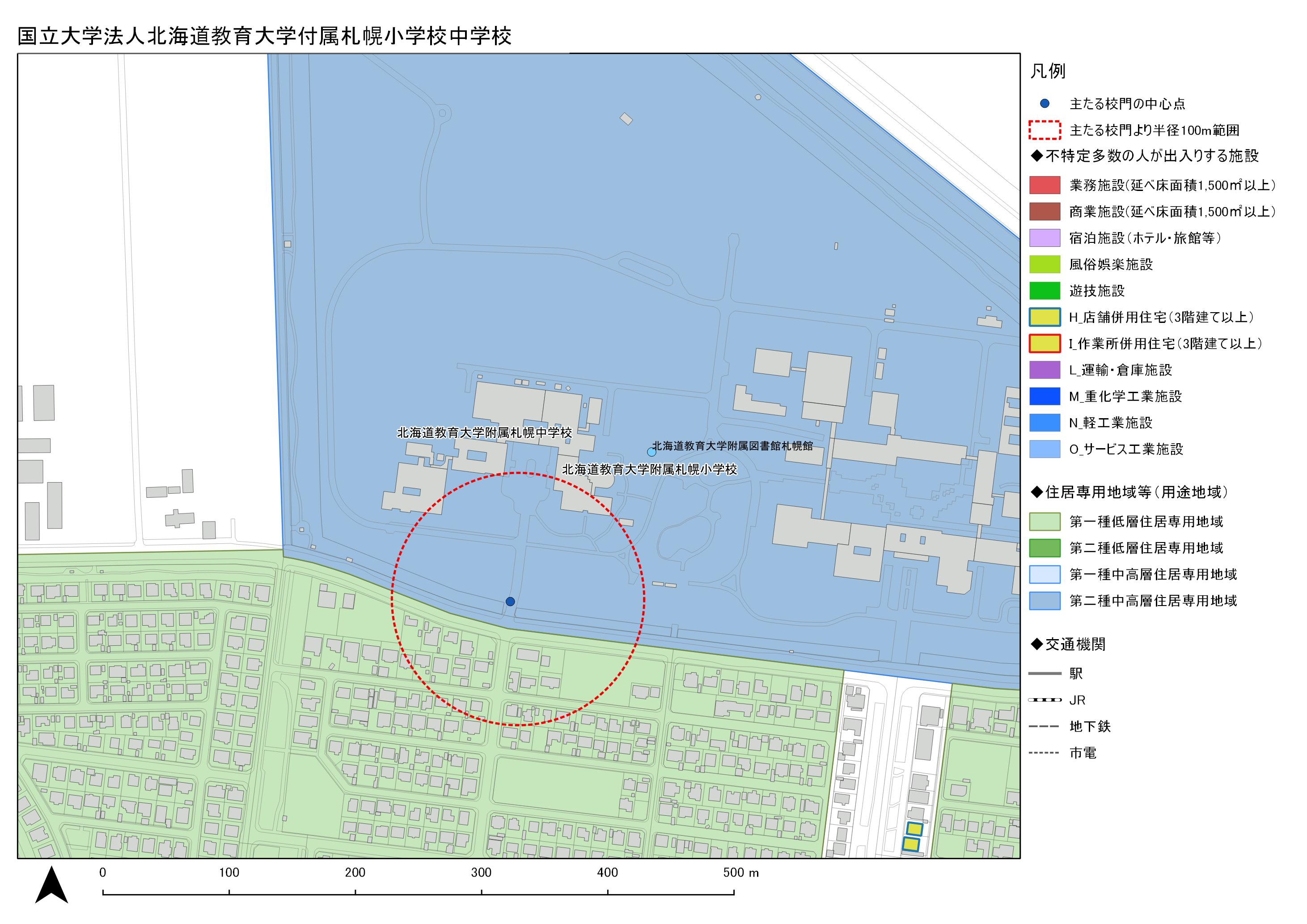Click the scale bar label 400
1307x924 pixels.
pyautogui.click(x=607, y=873)
